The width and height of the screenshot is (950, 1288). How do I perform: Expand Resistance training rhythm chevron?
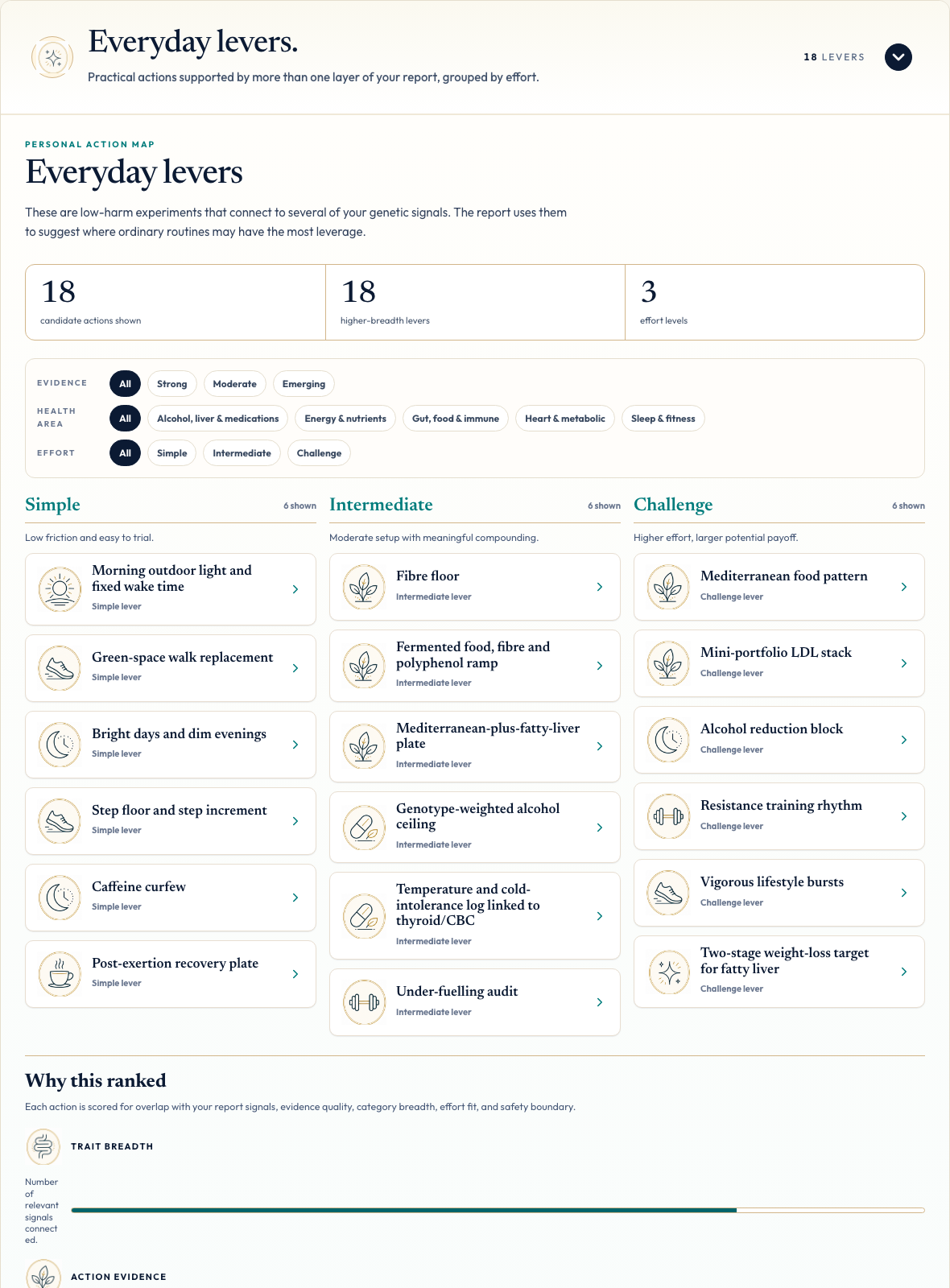[904, 816]
